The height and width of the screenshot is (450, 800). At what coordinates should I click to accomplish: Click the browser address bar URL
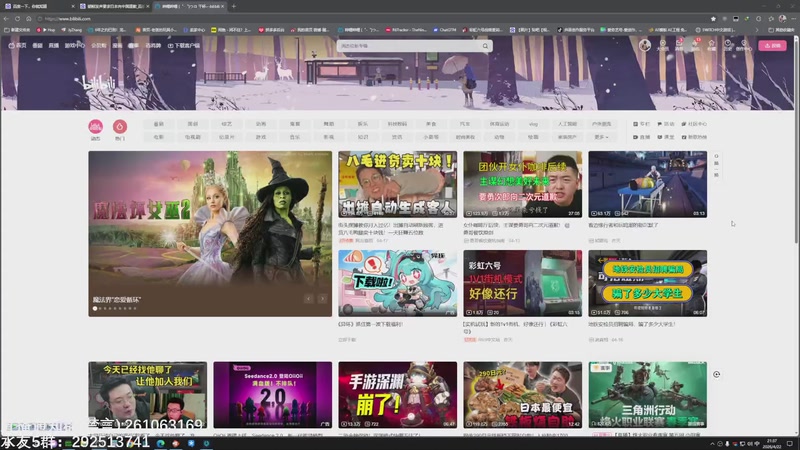pos(68,19)
